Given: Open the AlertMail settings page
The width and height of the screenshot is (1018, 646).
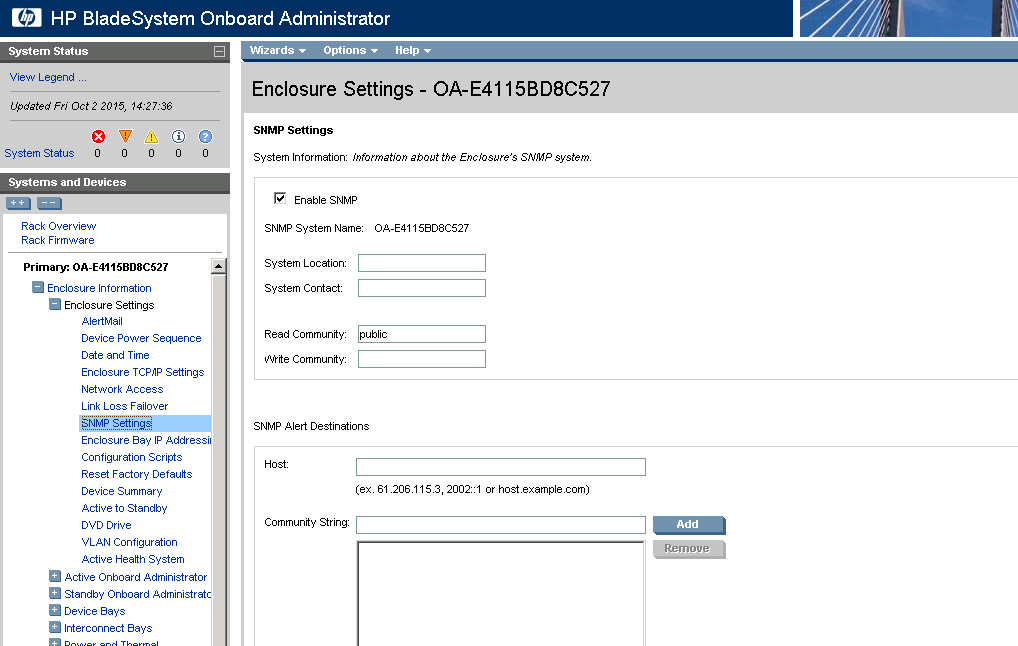Looking at the screenshot, I should [x=102, y=321].
